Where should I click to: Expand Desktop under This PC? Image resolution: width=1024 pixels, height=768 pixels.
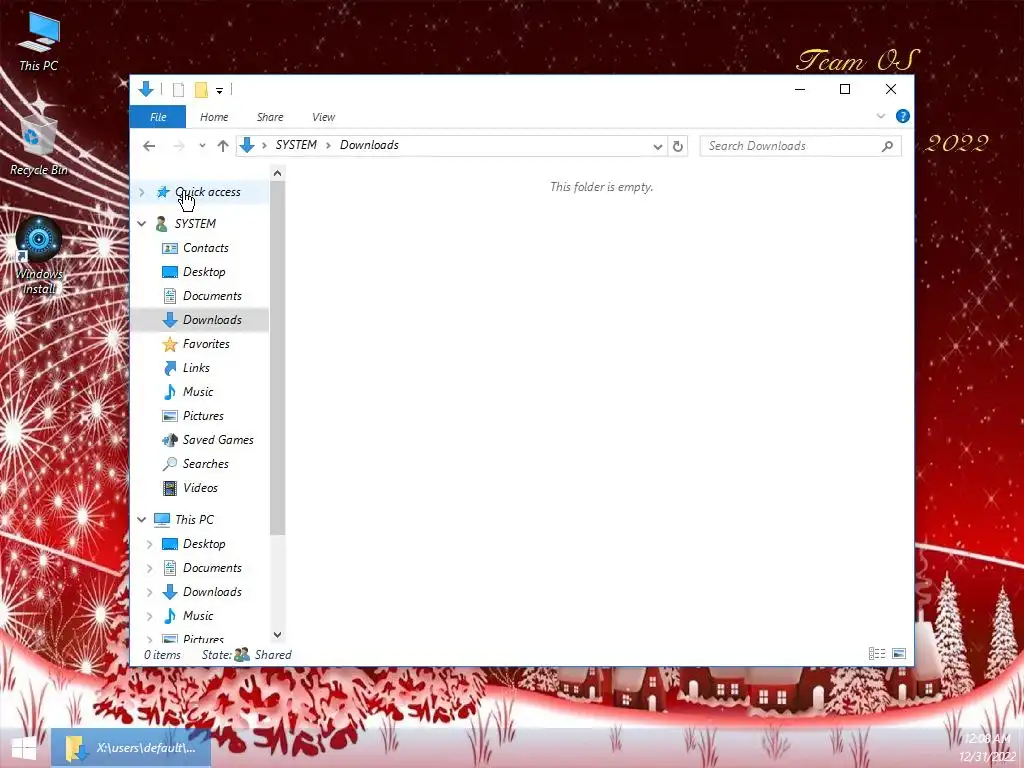point(150,544)
